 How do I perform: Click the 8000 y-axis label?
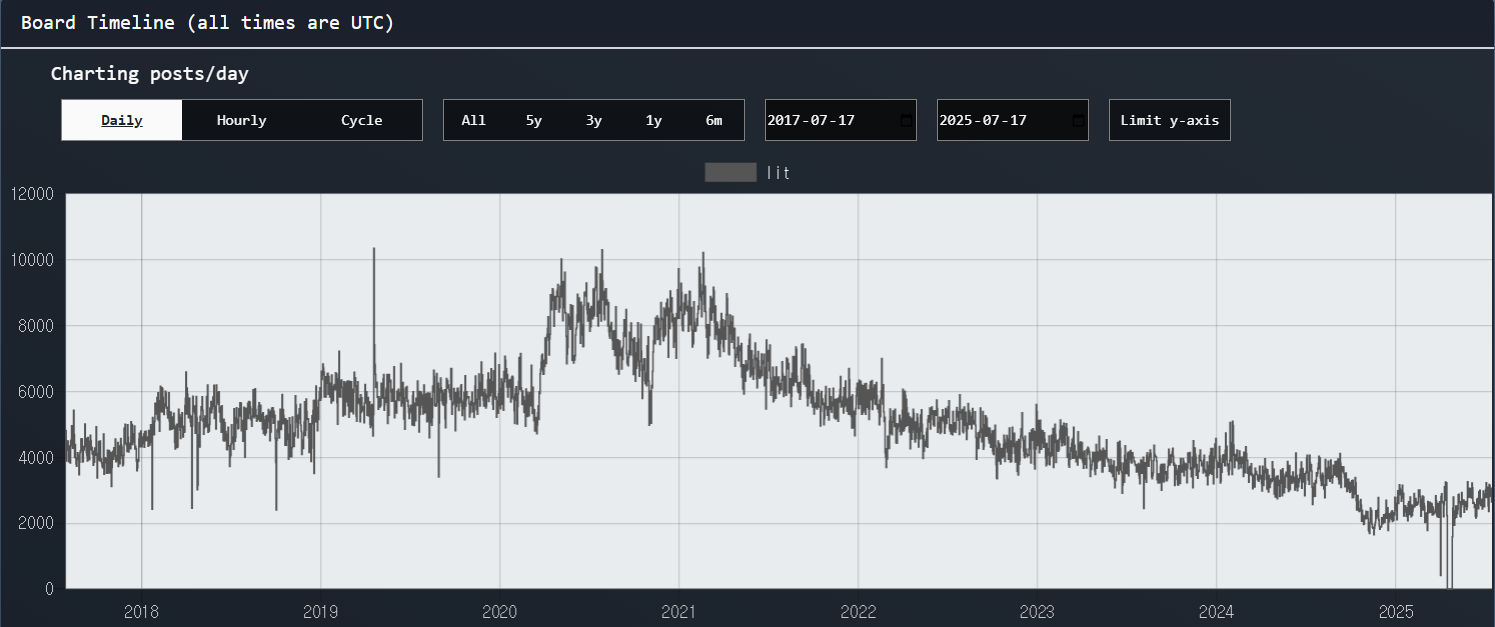pyautogui.click(x=36, y=326)
